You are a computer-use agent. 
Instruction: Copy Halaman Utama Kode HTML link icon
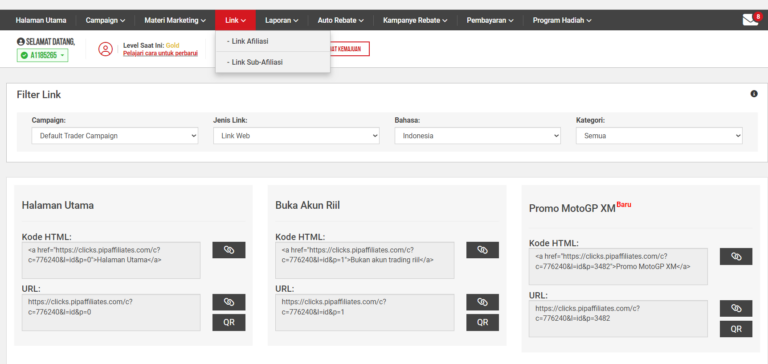229,250
